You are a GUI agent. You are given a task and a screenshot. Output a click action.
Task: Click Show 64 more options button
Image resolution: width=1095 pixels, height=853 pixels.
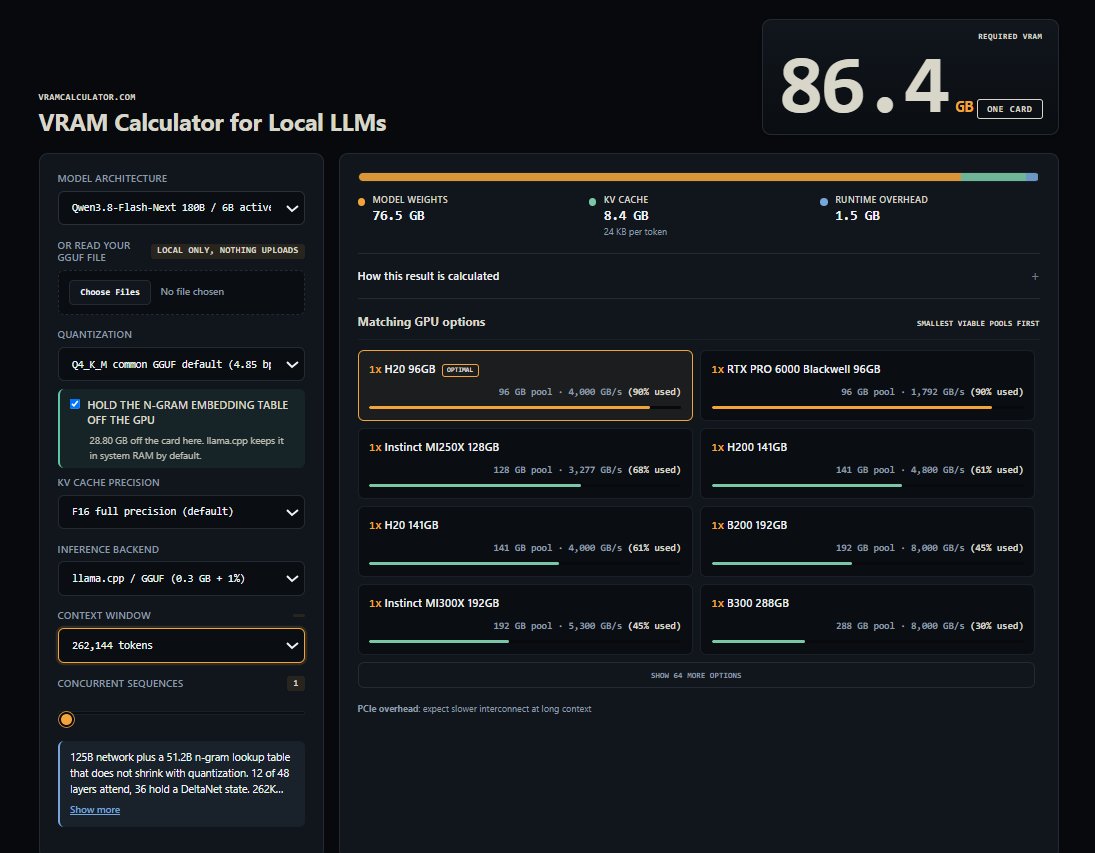(x=696, y=676)
